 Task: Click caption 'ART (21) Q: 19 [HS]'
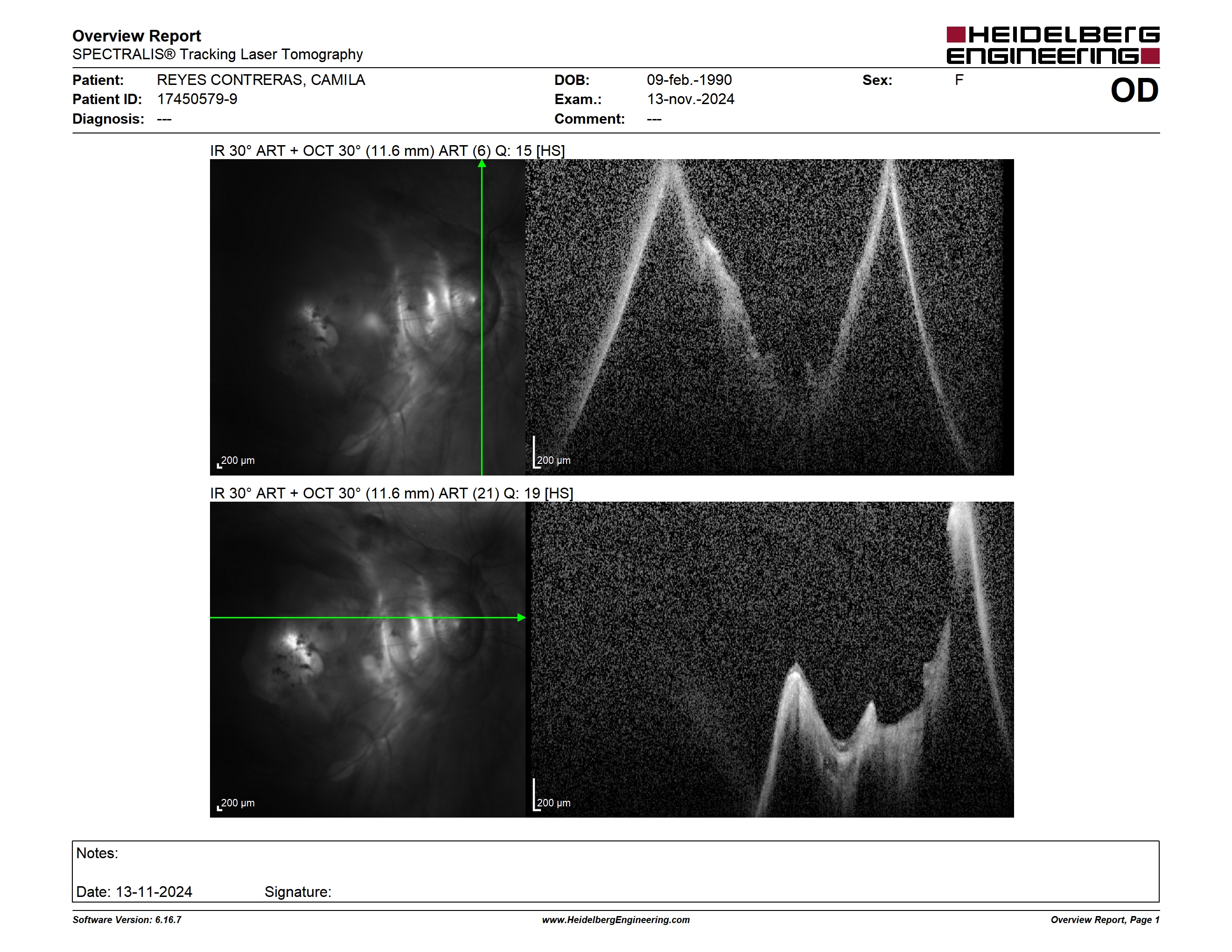click(505, 493)
